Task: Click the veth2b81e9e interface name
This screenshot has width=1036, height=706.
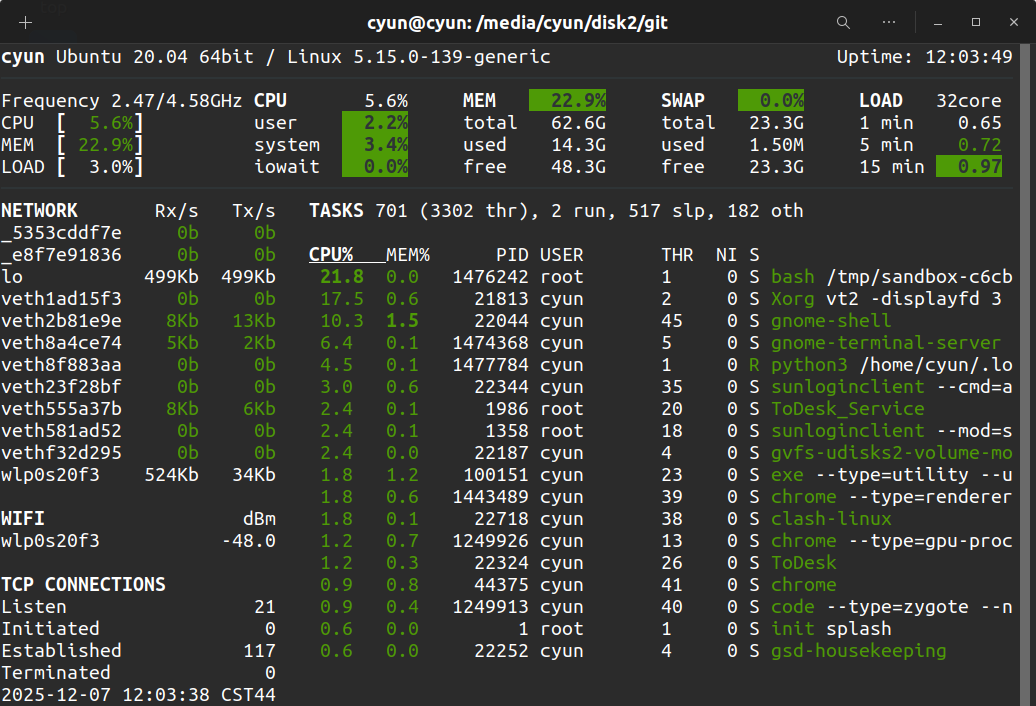Action: (61, 321)
